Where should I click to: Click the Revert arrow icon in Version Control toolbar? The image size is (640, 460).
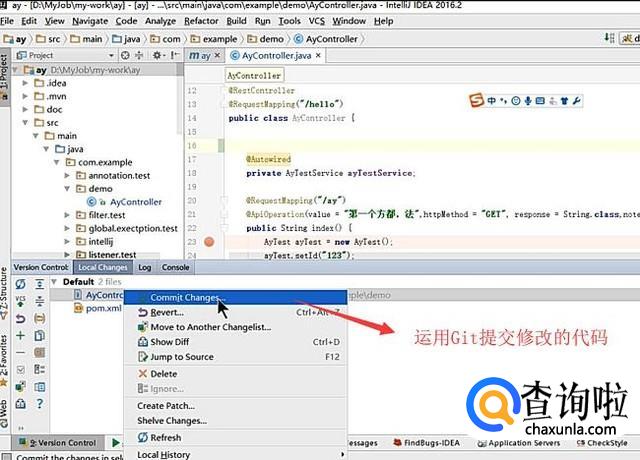coord(20,318)
